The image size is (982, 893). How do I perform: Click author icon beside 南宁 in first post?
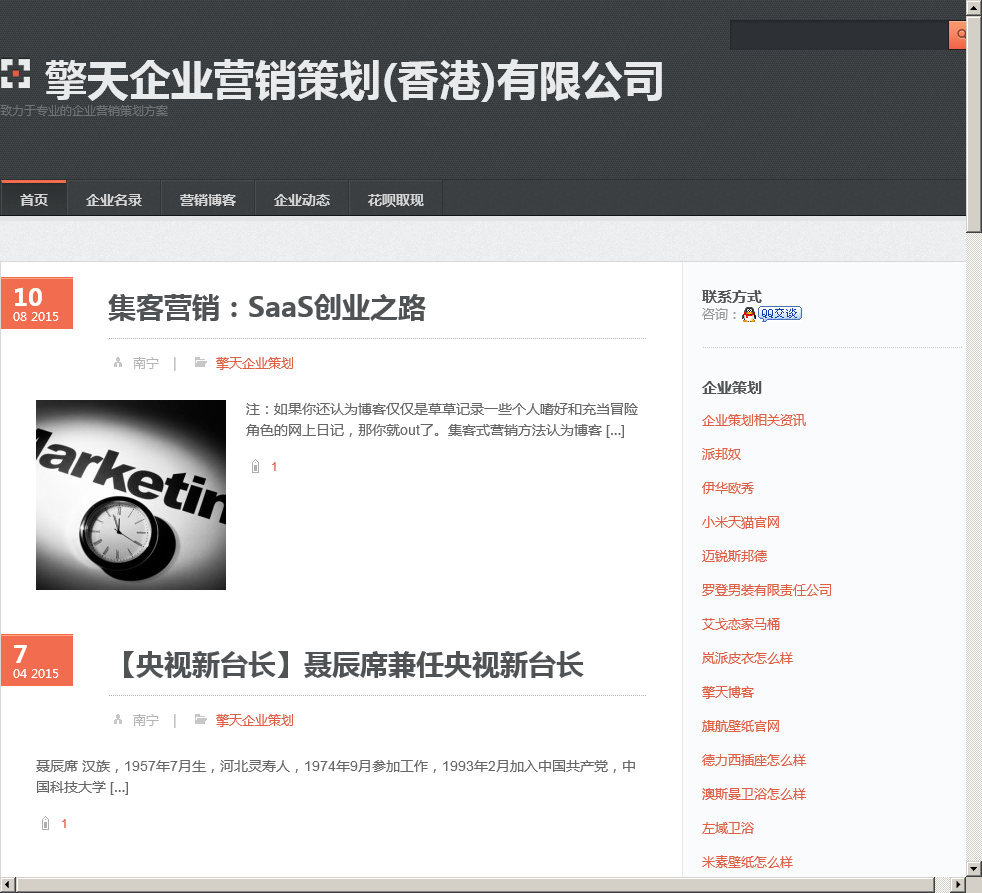click(118, 362)
